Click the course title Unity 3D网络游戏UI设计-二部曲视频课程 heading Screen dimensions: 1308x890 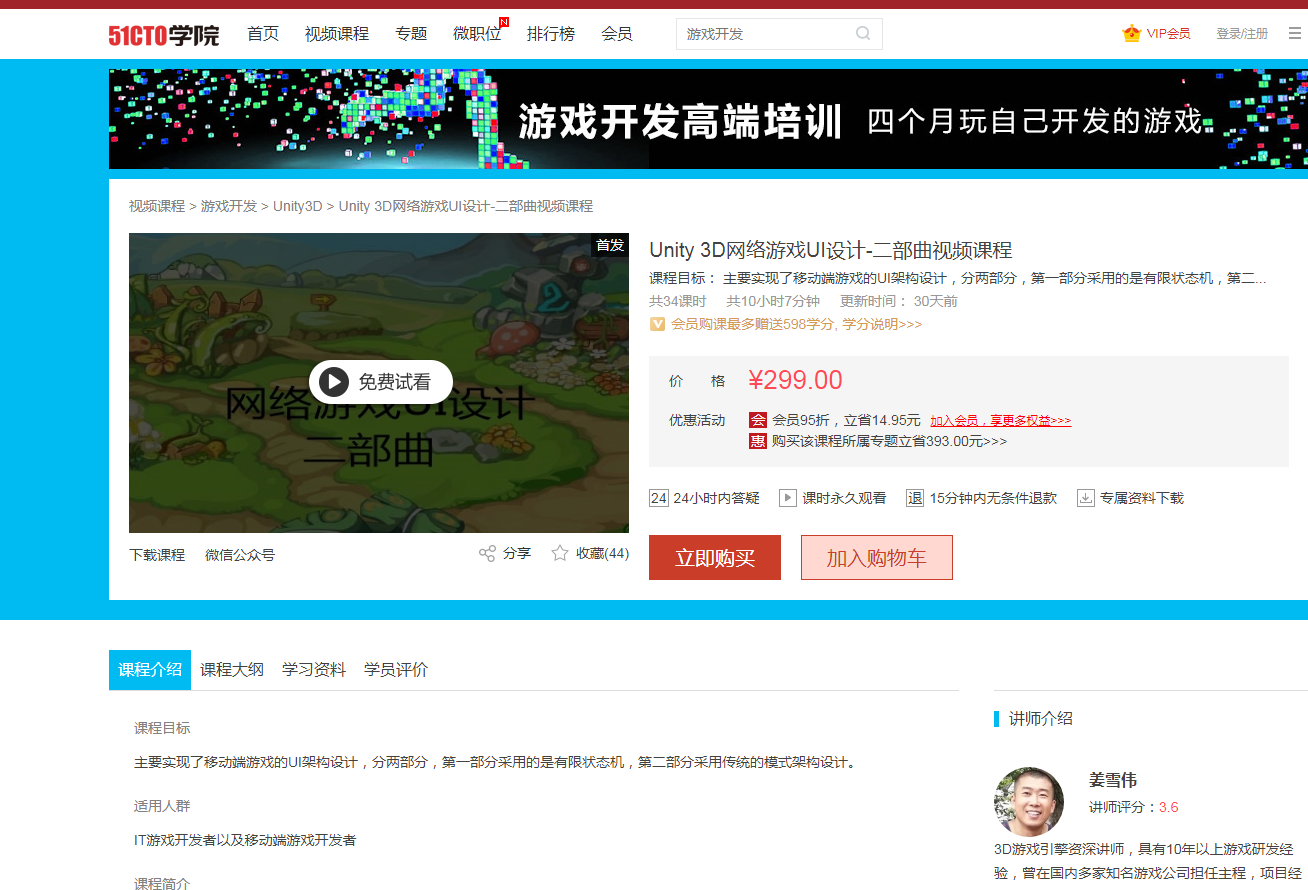point(831,250)
